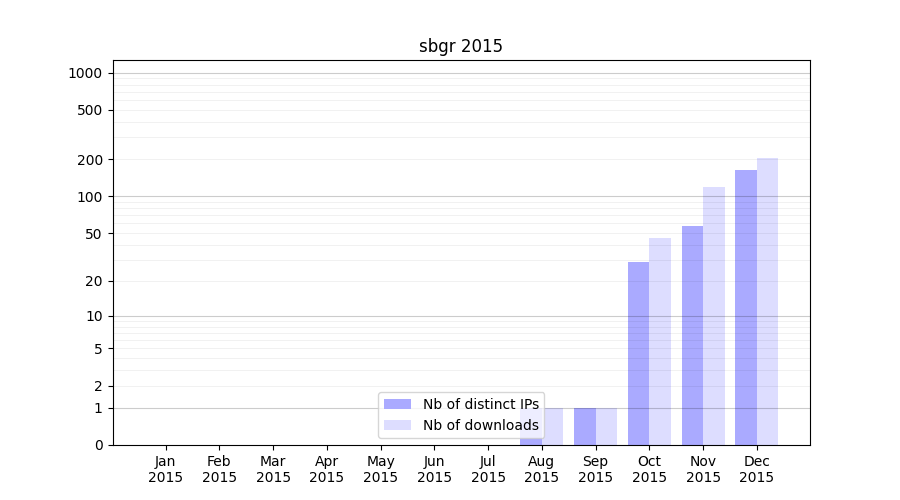Click the 'Nb of downloads' legend text

480,425
